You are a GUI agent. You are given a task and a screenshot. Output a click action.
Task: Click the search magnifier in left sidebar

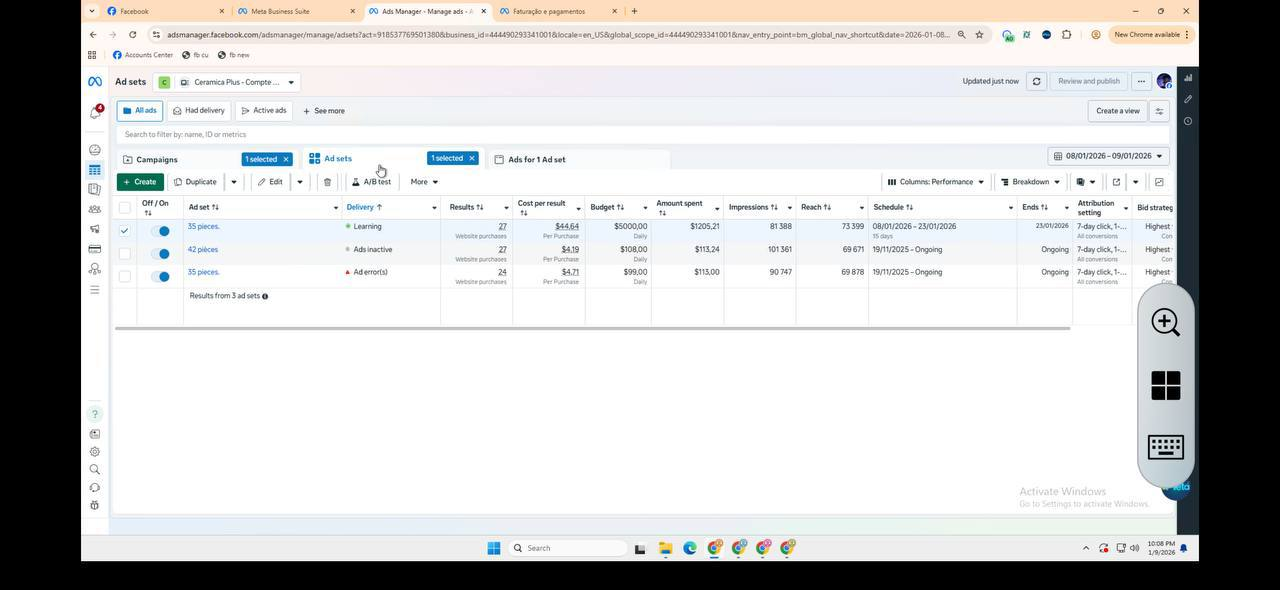(x=95, y=470)
